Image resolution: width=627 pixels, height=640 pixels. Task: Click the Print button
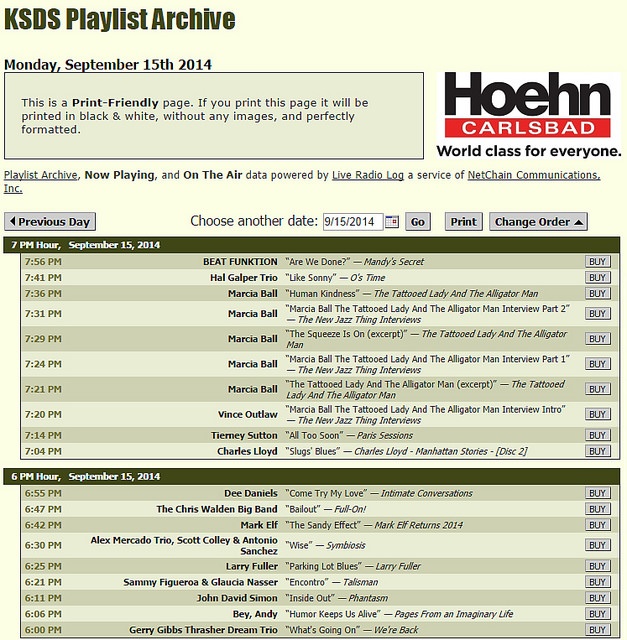tap(463, 222)
